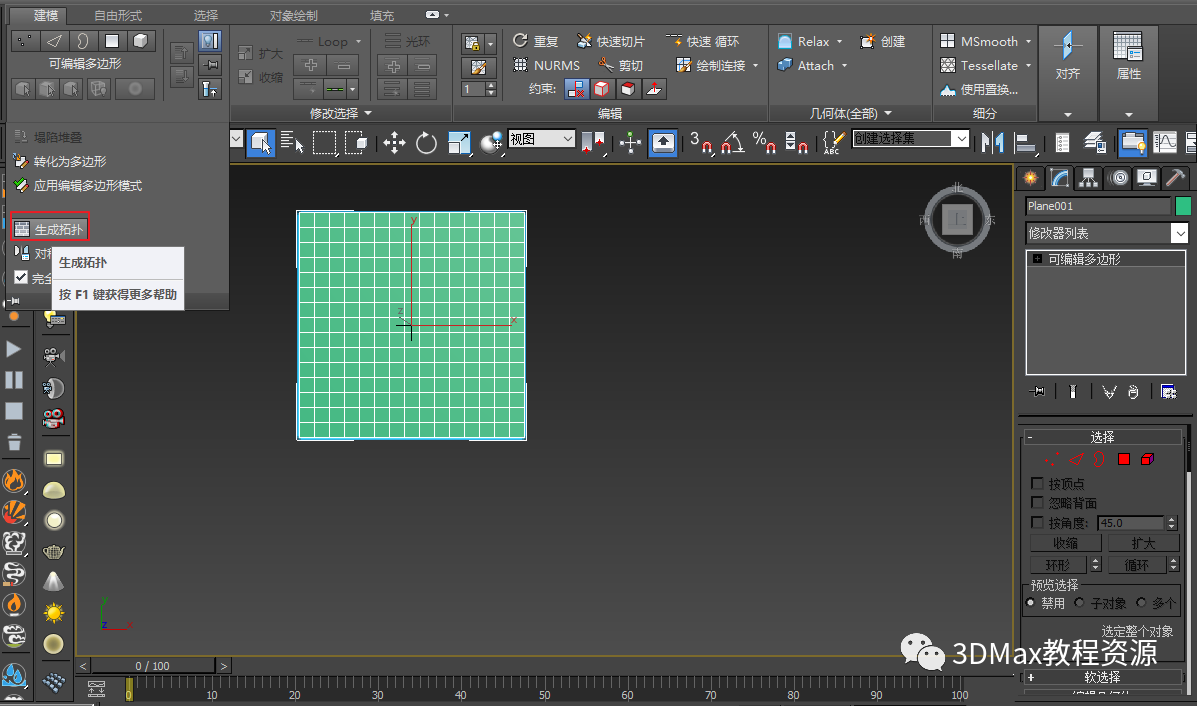Click the Ring button in Selection rollout

pyautogui.click(x=1058, y=565)
